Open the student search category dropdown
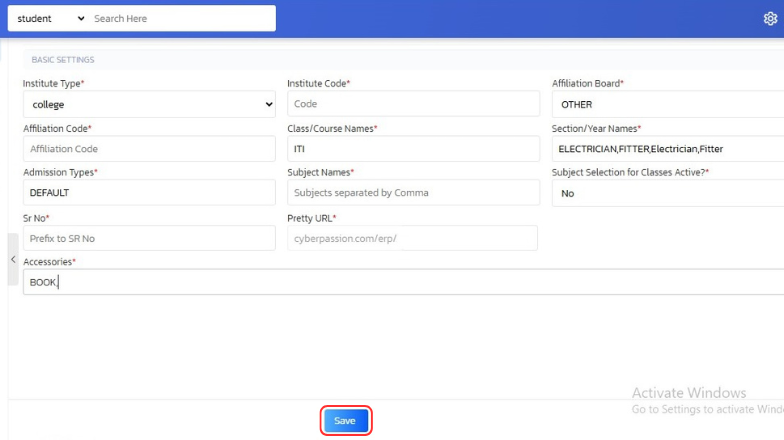Screen dimensions: 784x440 (x=51, y=18)
